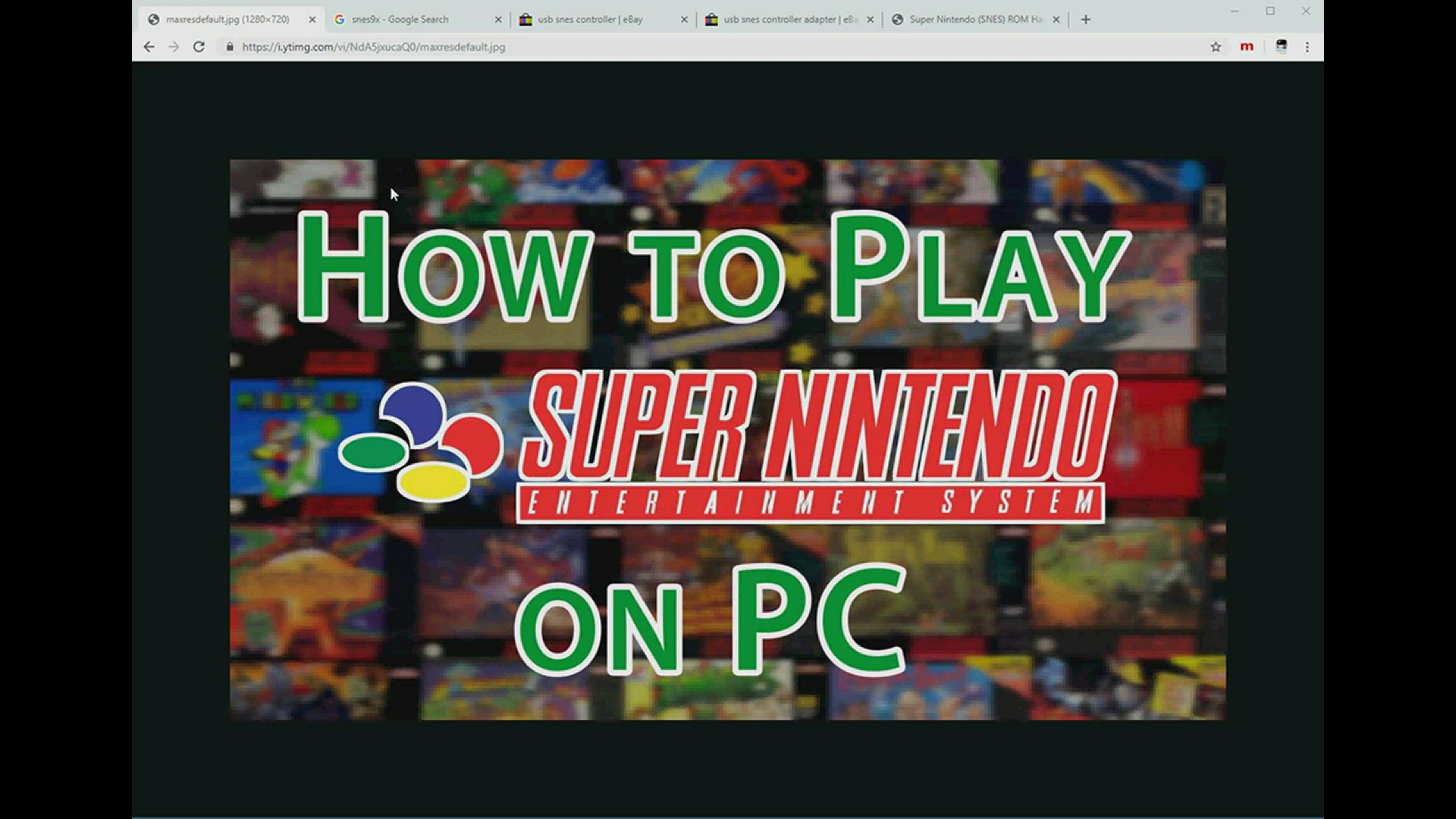Click the browser forward arrow
The image size is (1456, 819).
coord(174,47)
